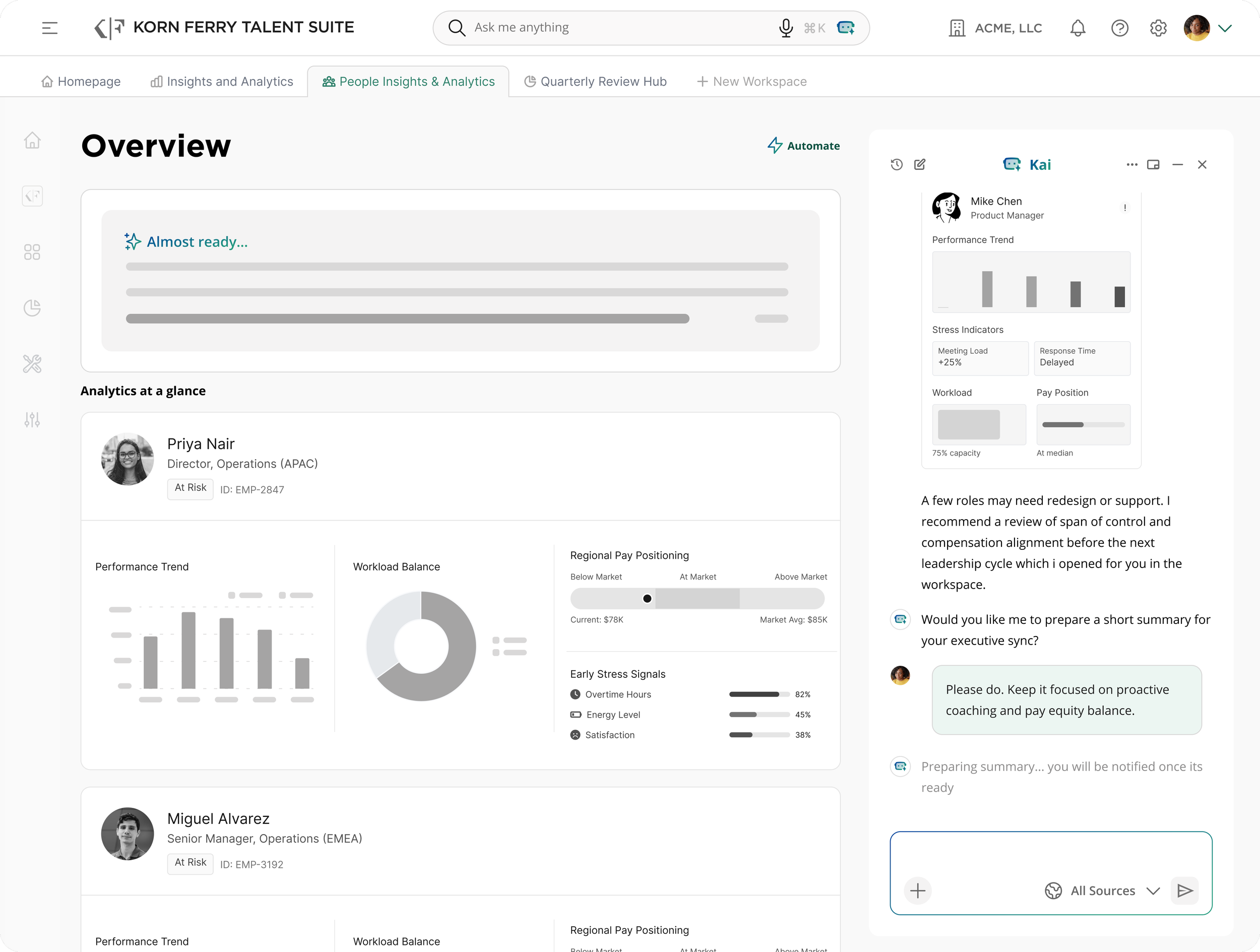Add a New Workspace
Image resolution: width=1260 pixels, height=952 pixels.
752,82
